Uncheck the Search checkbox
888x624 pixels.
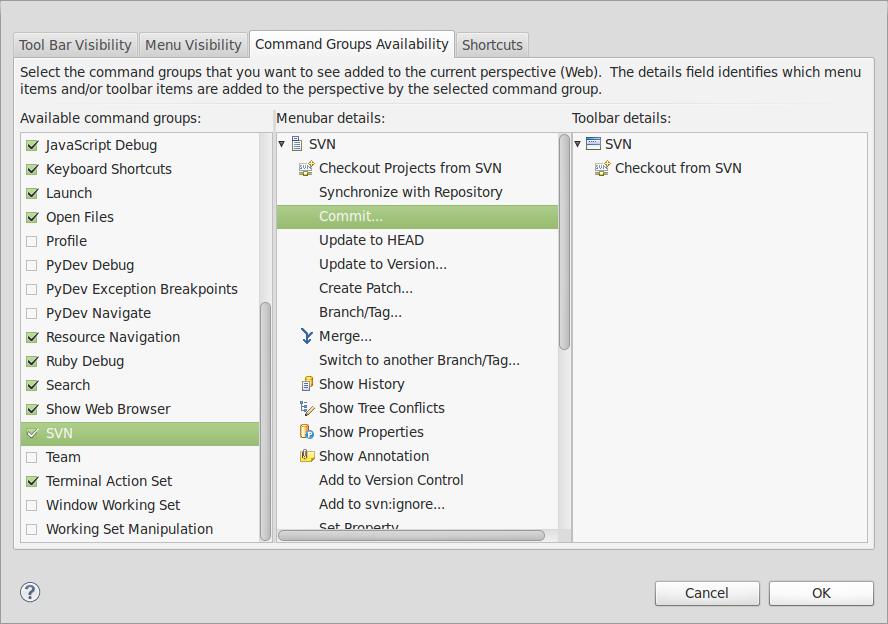tap(32, 386)
